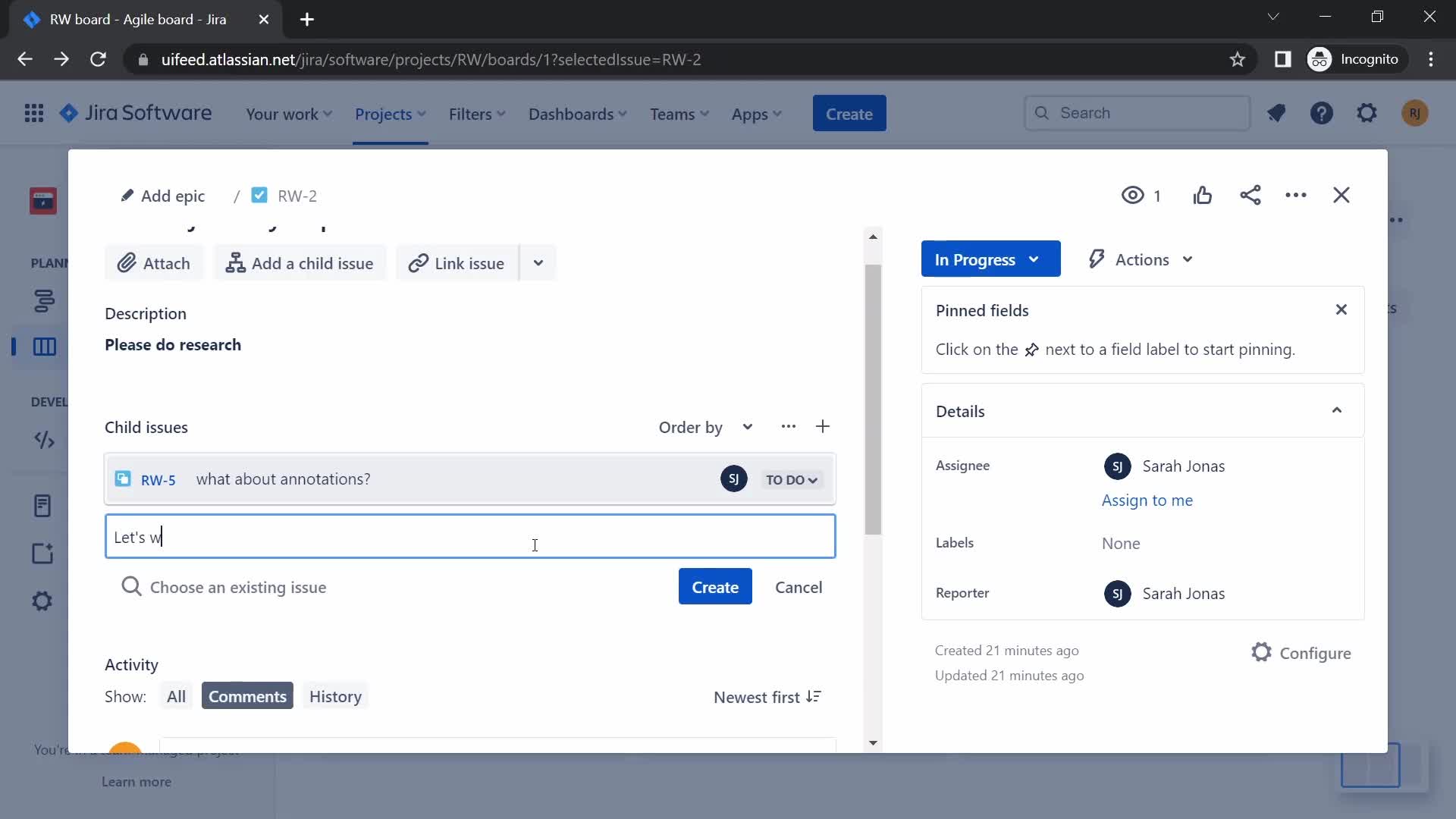Viewport: 1456px width, 819px height.
Task: Toggle Comments filter in Activity
Action: click(x=247, y=696)
